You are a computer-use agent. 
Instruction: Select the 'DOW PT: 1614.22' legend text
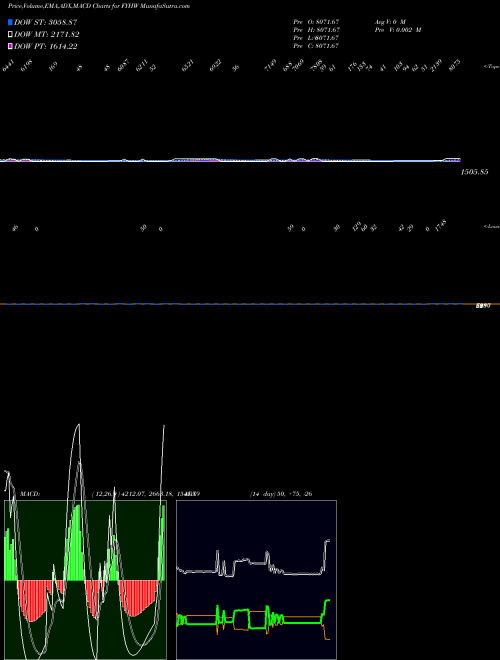(46, 47)
